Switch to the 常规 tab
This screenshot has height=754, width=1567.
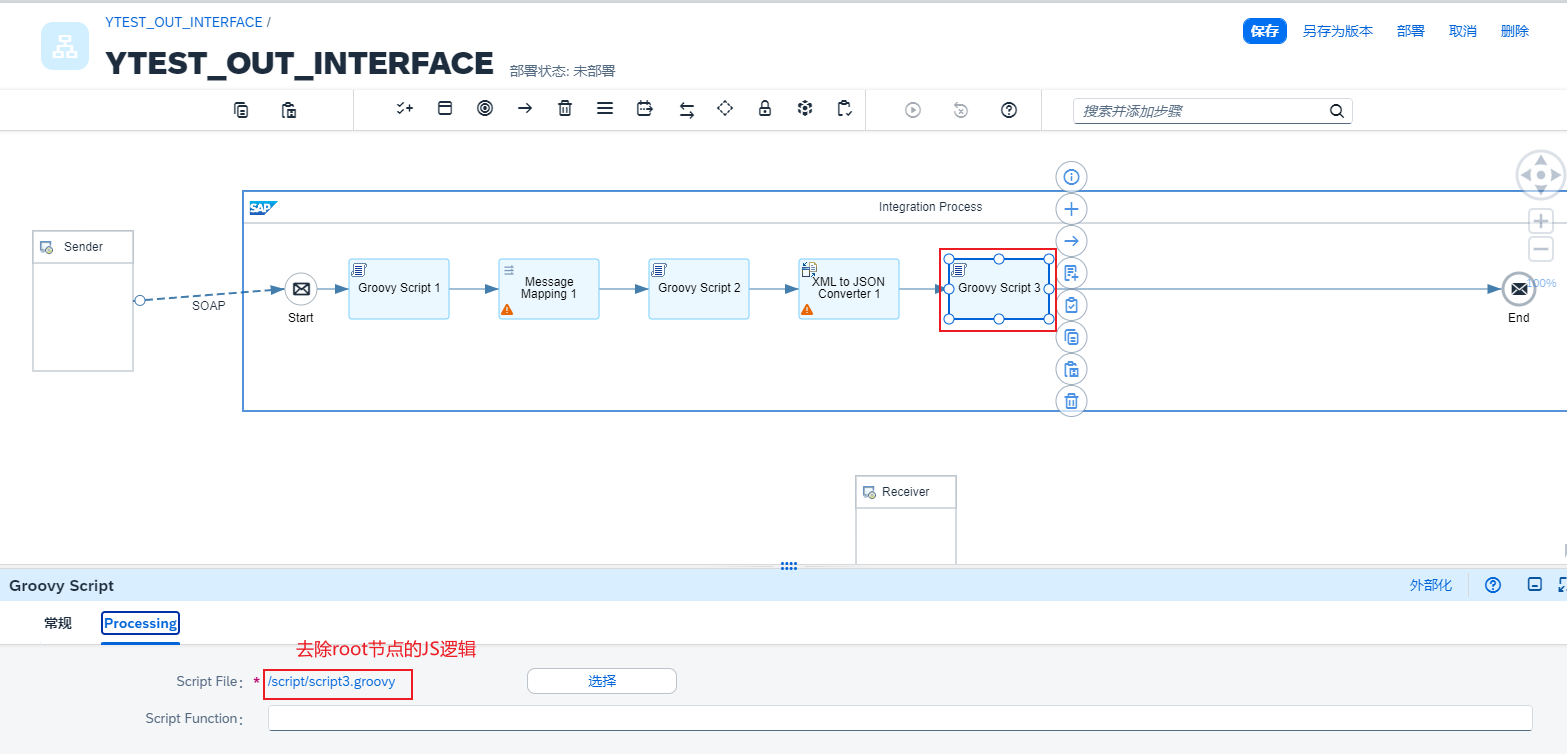click(x=58, y=623)
